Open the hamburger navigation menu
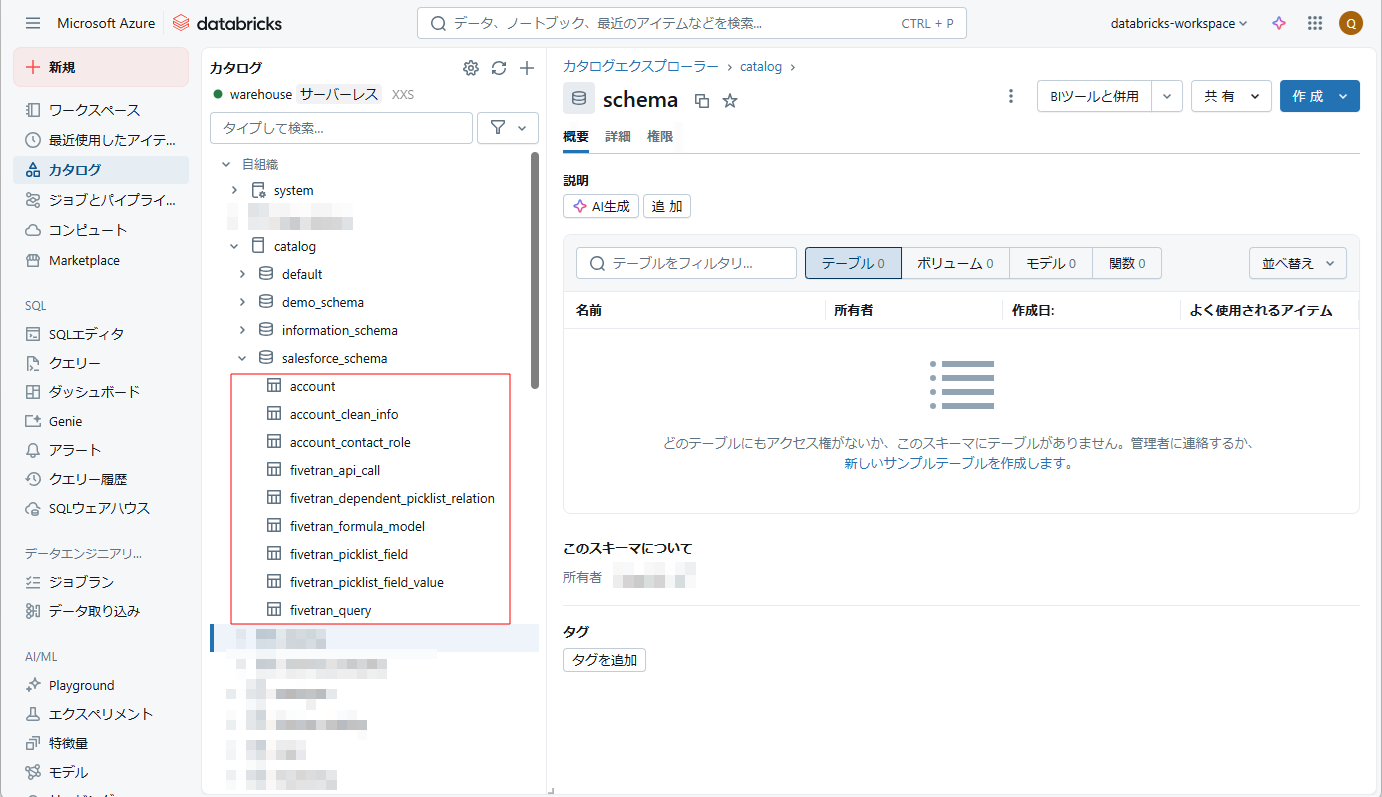 coord(33,23)
